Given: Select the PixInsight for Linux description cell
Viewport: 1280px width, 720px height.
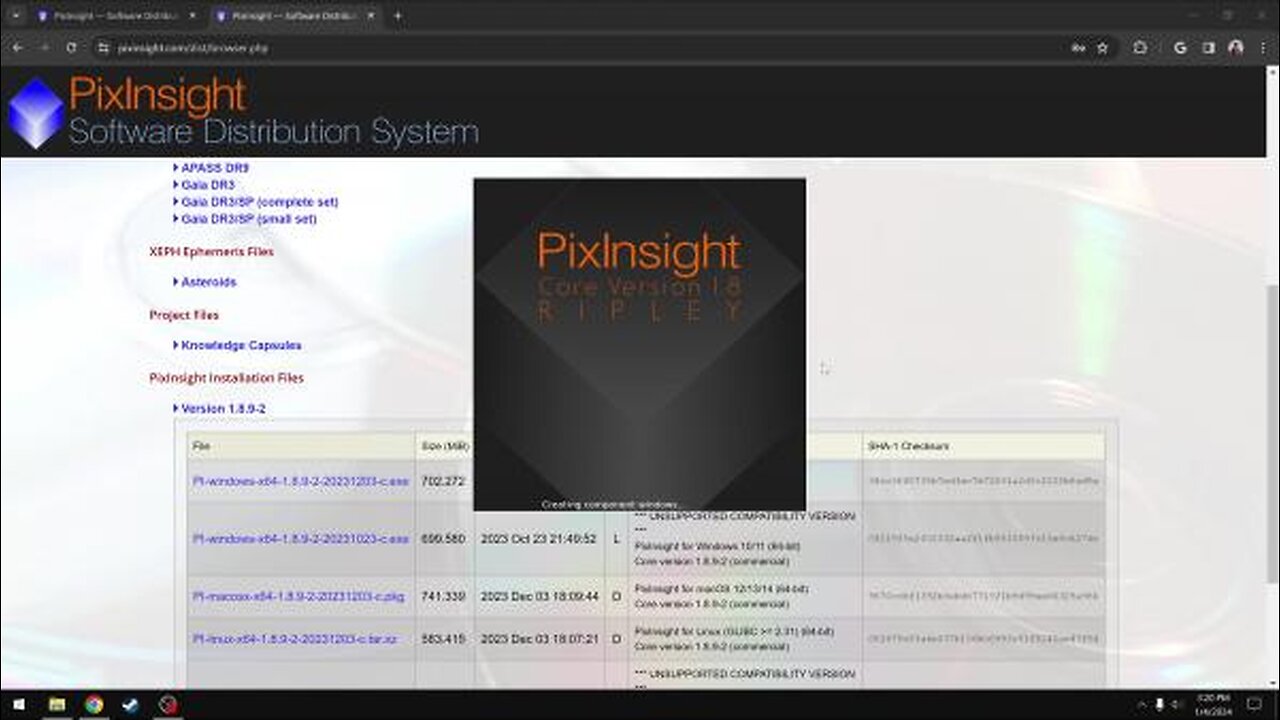Looking at the screenshot, I should pos(744,638).
